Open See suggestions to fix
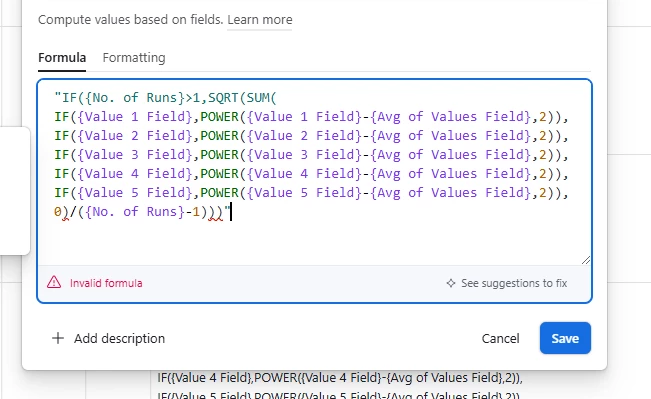 (507, 283)
